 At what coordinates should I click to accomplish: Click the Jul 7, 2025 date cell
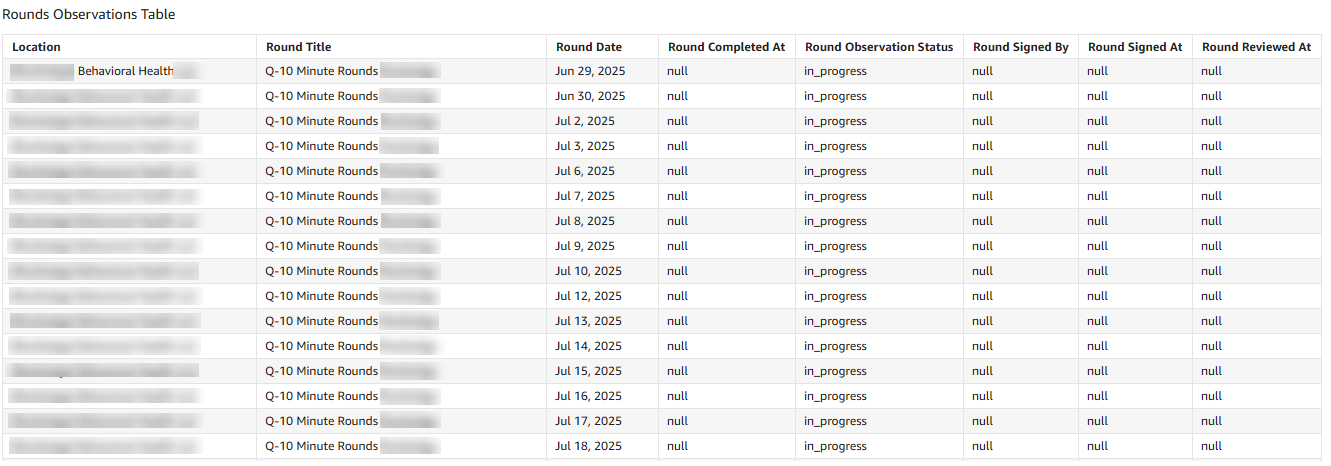click(x=585, y=196)
